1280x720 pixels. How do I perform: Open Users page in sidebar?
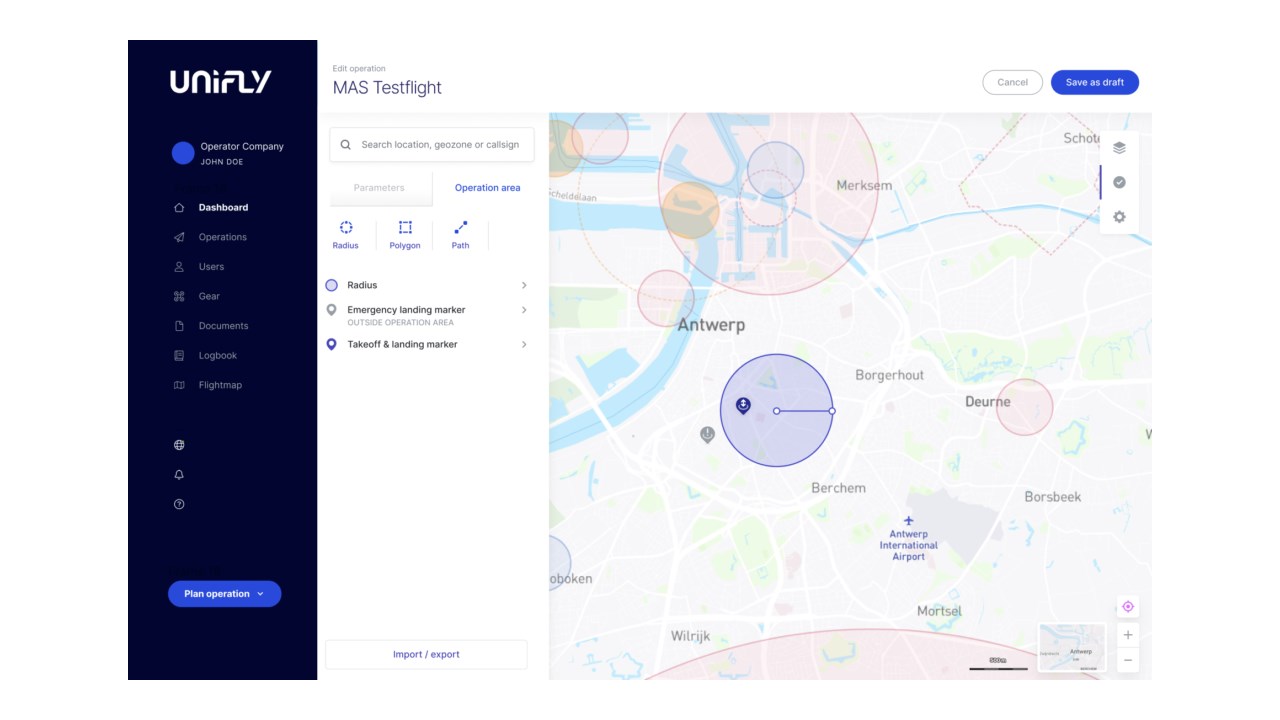point(211,267)
